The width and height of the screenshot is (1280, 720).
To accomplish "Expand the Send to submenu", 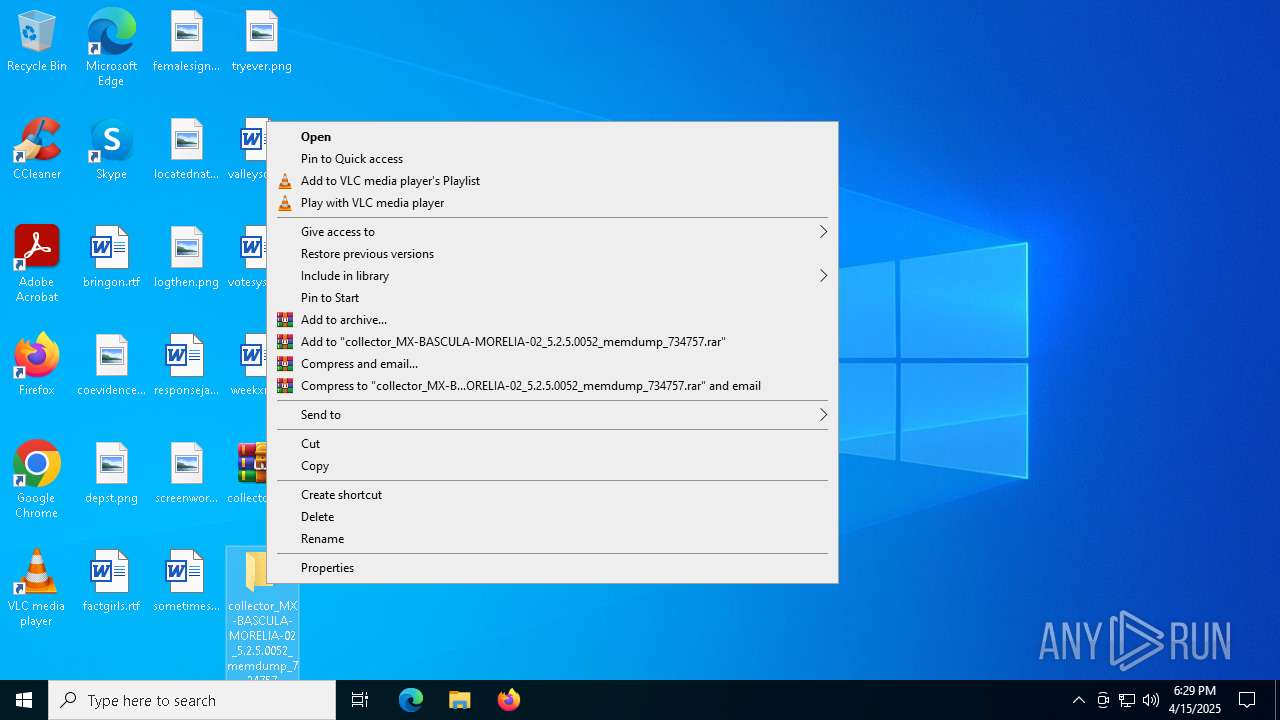I will coord(552,415).
